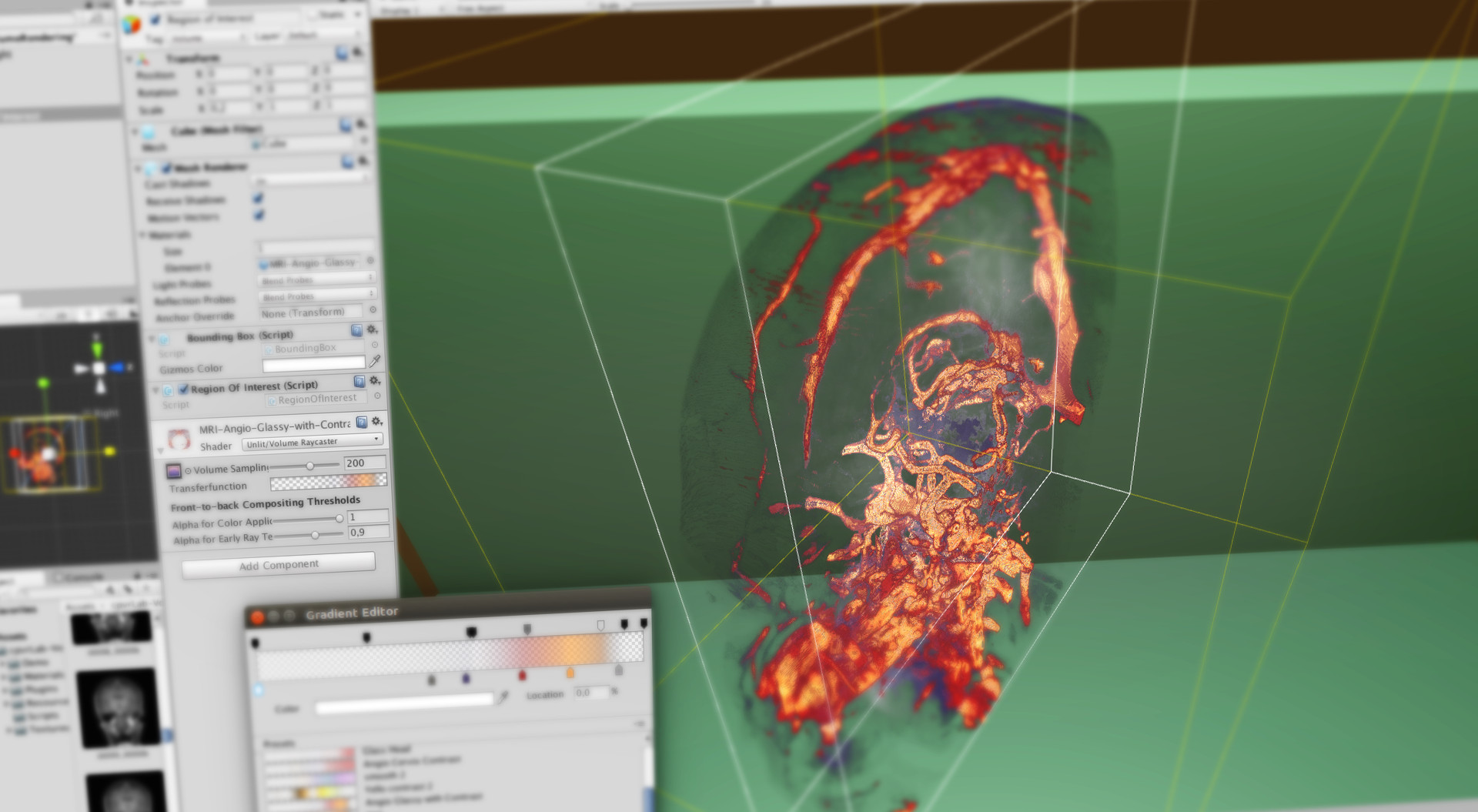Toggle the Receive Shadows checkbox
The width and height of the screenshot is (1478, 812).
[258, 199]
